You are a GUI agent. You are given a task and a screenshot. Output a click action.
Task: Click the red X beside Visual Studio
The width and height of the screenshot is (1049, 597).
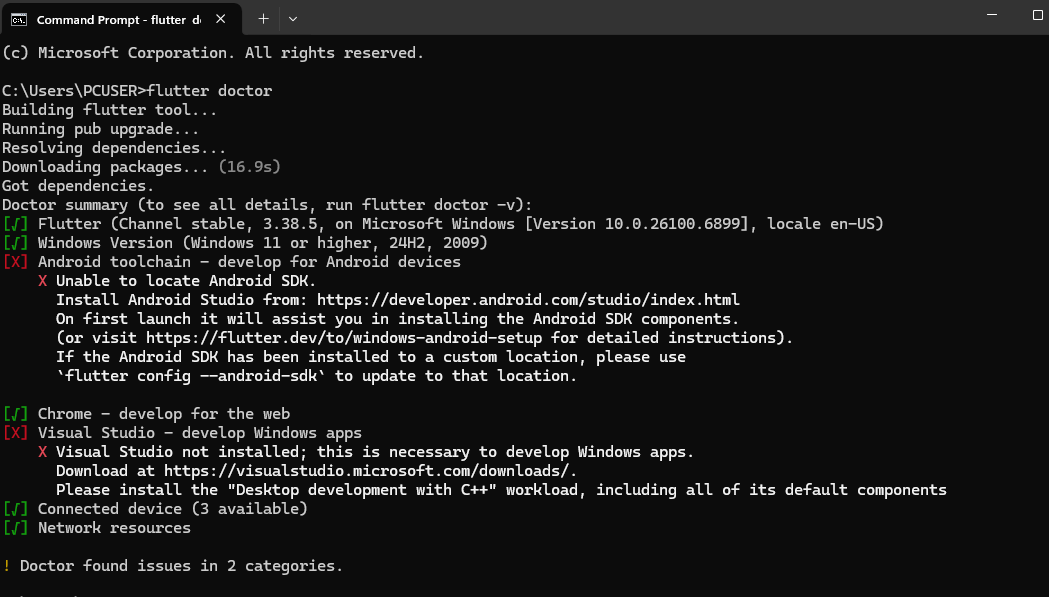pos(15,433)
